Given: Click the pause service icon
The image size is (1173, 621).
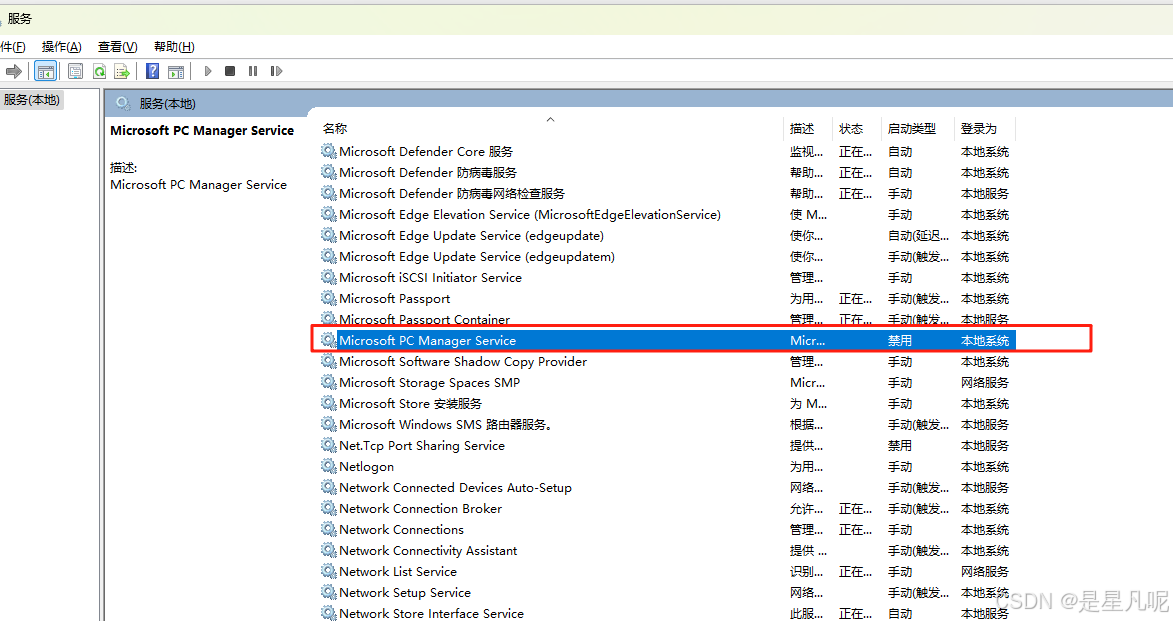Looking at the screenshot, I should tap(253, 71).
